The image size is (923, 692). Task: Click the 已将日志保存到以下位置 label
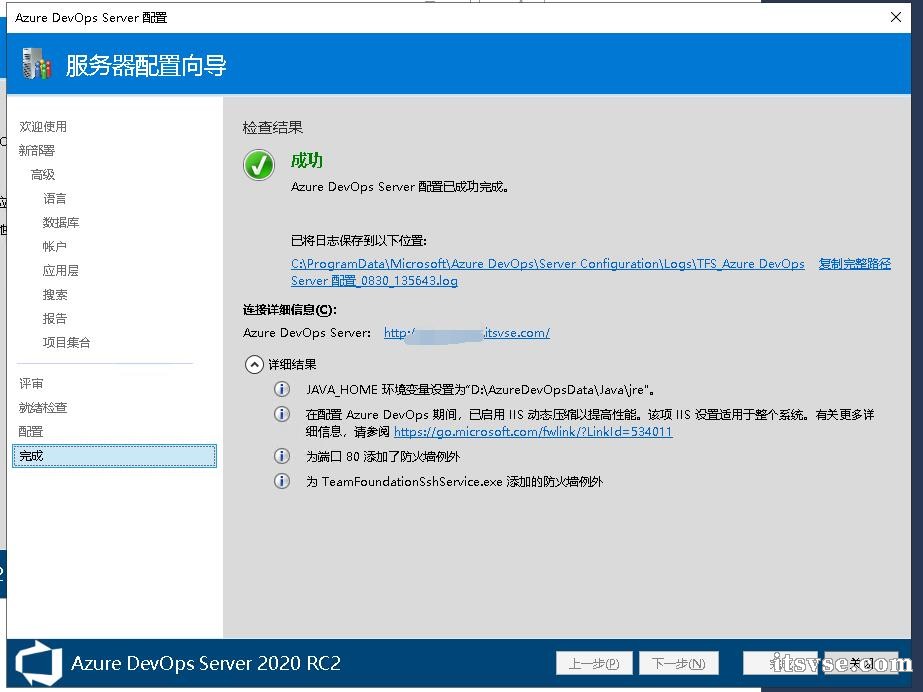359,241
